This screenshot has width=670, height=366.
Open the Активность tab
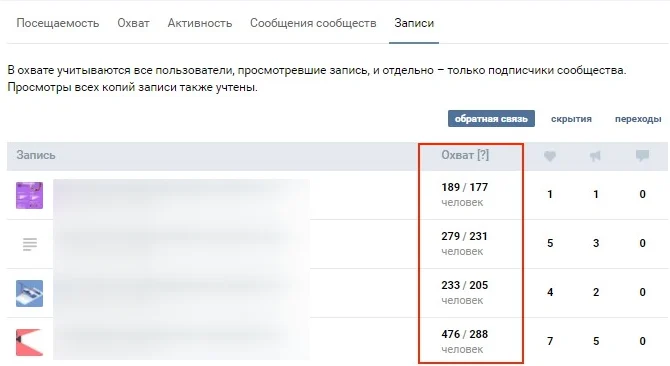(x=200, y=23)
